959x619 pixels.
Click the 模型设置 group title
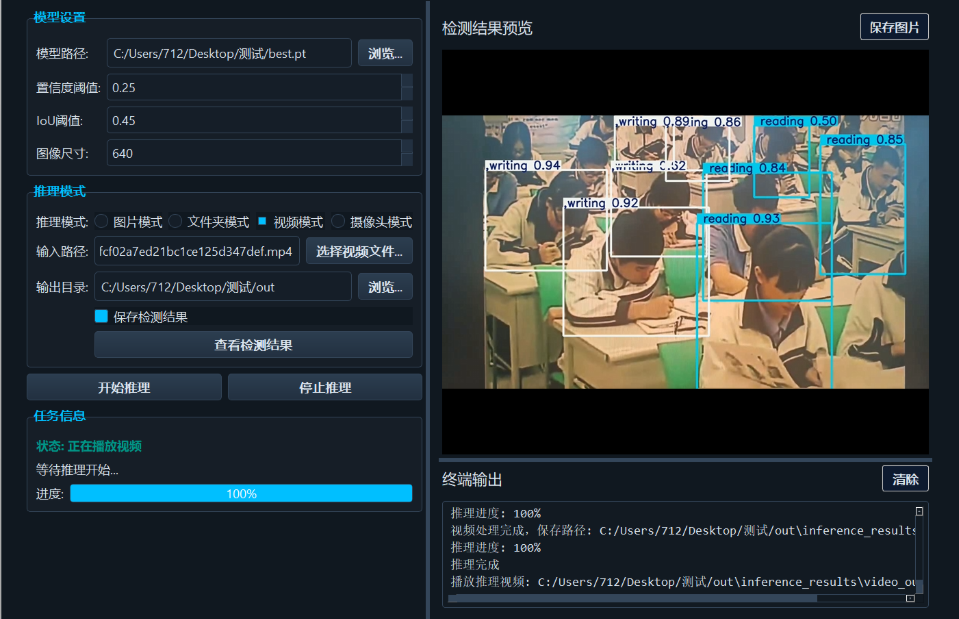click(x=59, y=17)
